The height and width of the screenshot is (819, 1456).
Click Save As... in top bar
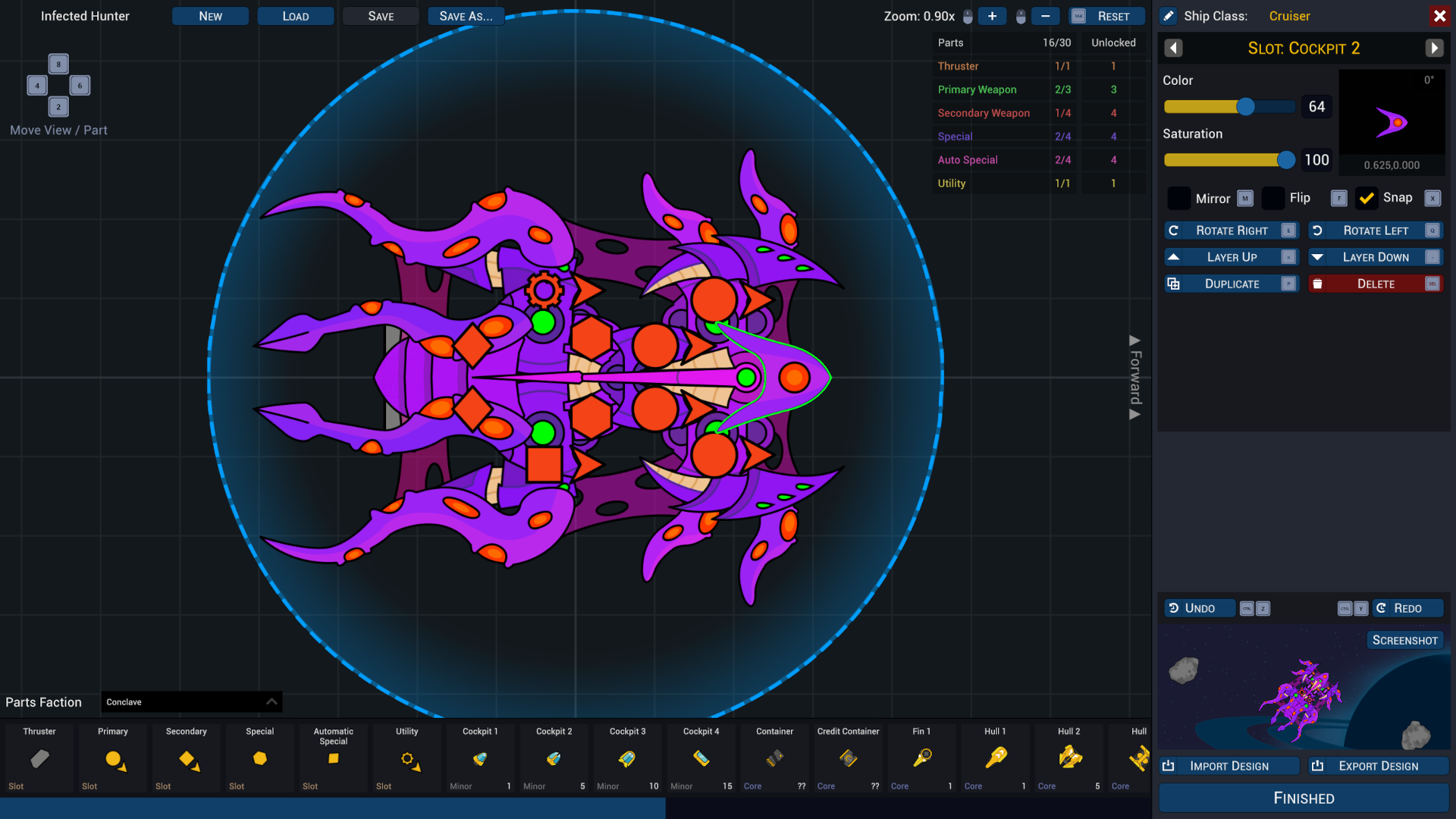click(466, 16)
